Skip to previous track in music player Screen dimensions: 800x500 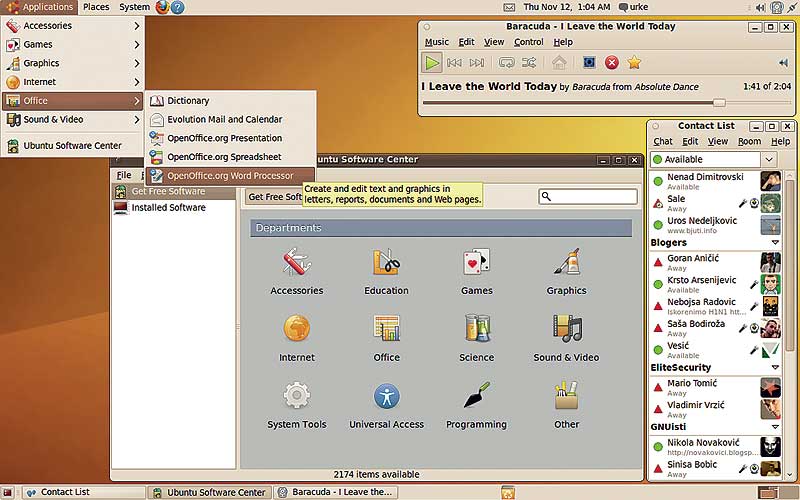(454, 63)
